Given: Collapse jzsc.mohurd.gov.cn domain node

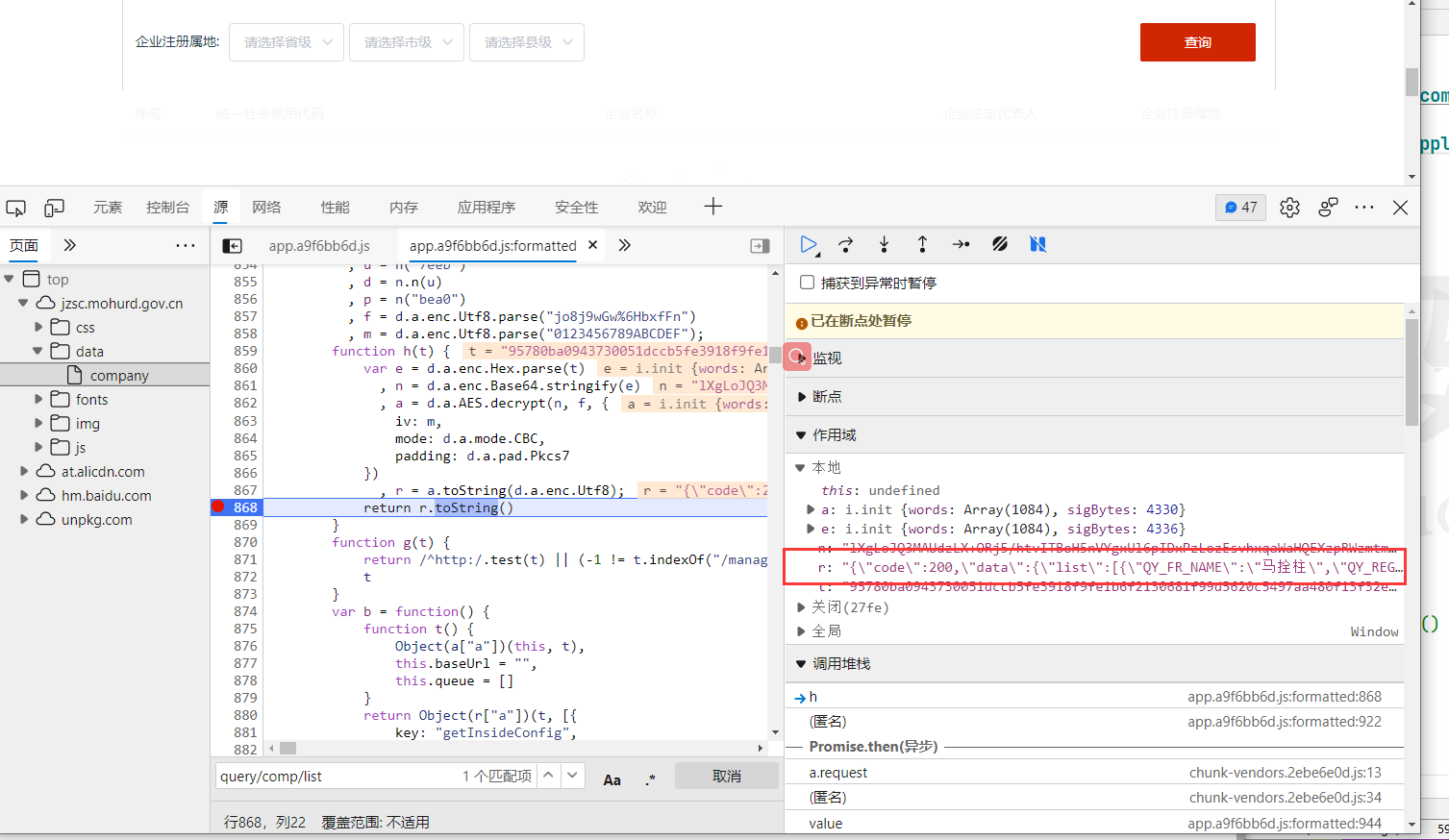Looking at the screenshot, I should coord(24,303).
